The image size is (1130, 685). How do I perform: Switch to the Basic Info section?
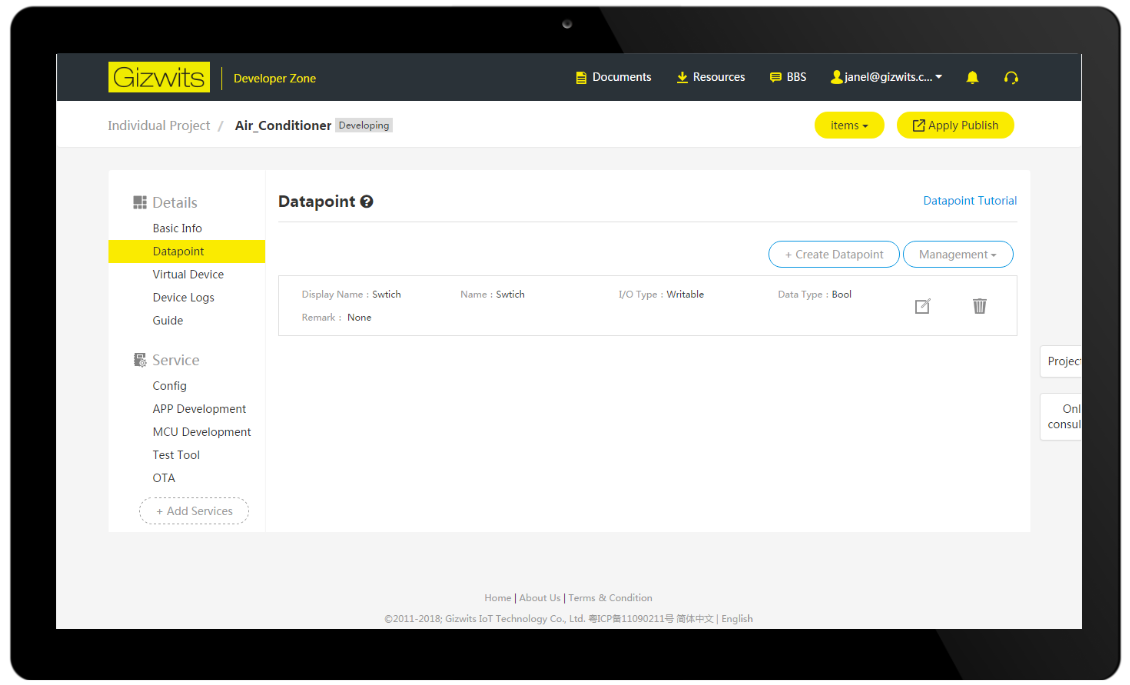[x=176, y=228]
